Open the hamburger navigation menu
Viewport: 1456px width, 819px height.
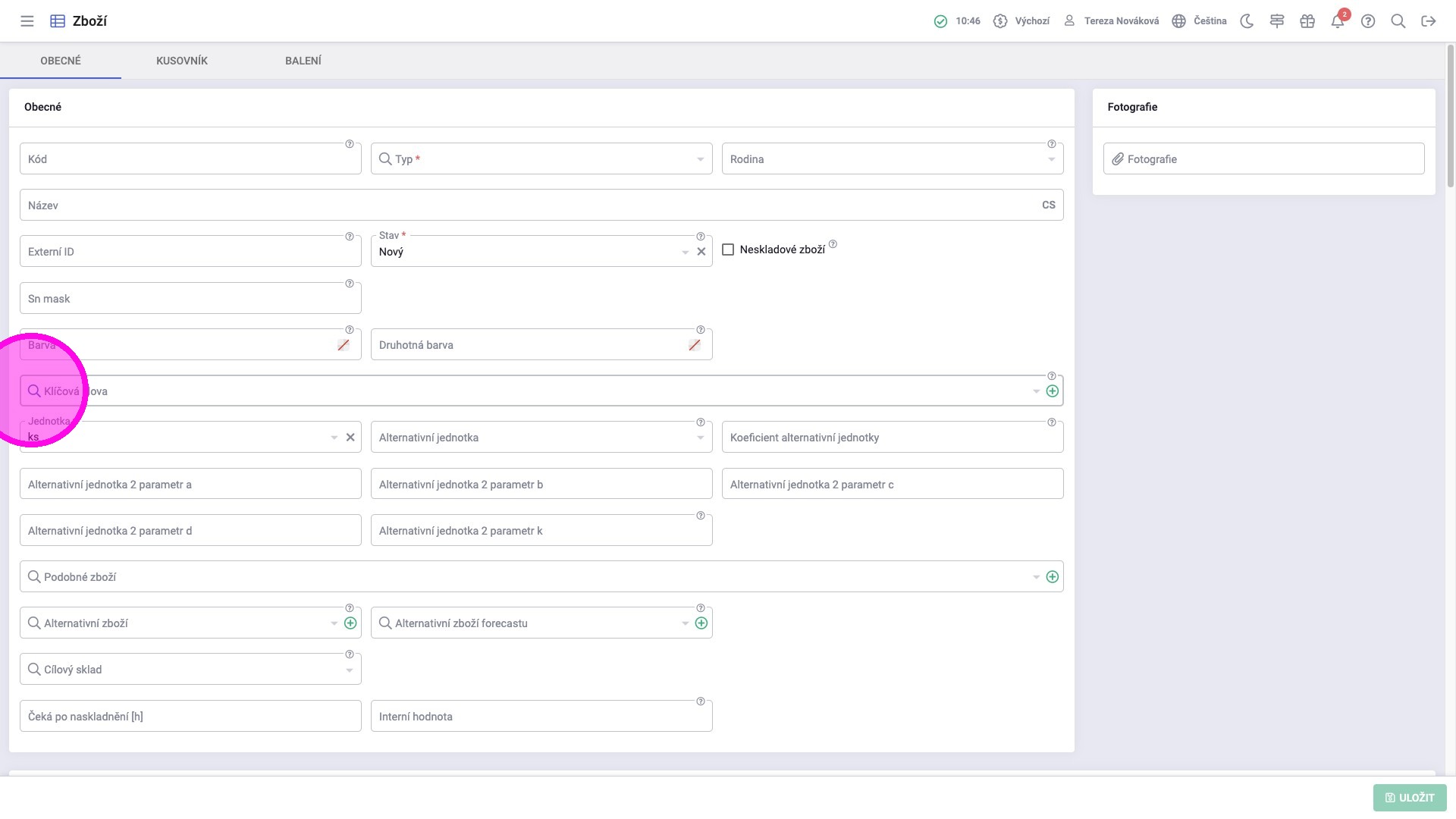click(27, 21)
